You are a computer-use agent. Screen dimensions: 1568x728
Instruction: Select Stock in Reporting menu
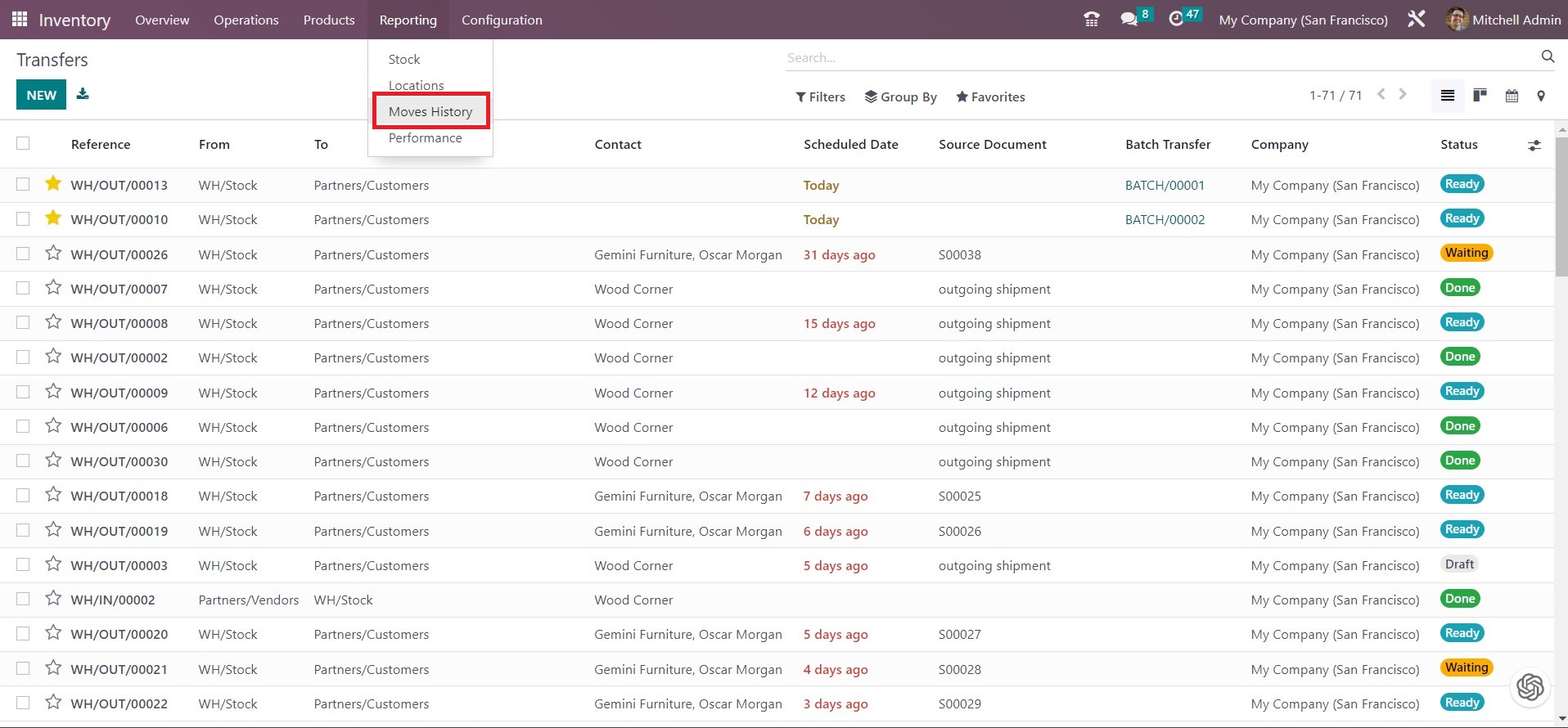[x=404, y=59]
